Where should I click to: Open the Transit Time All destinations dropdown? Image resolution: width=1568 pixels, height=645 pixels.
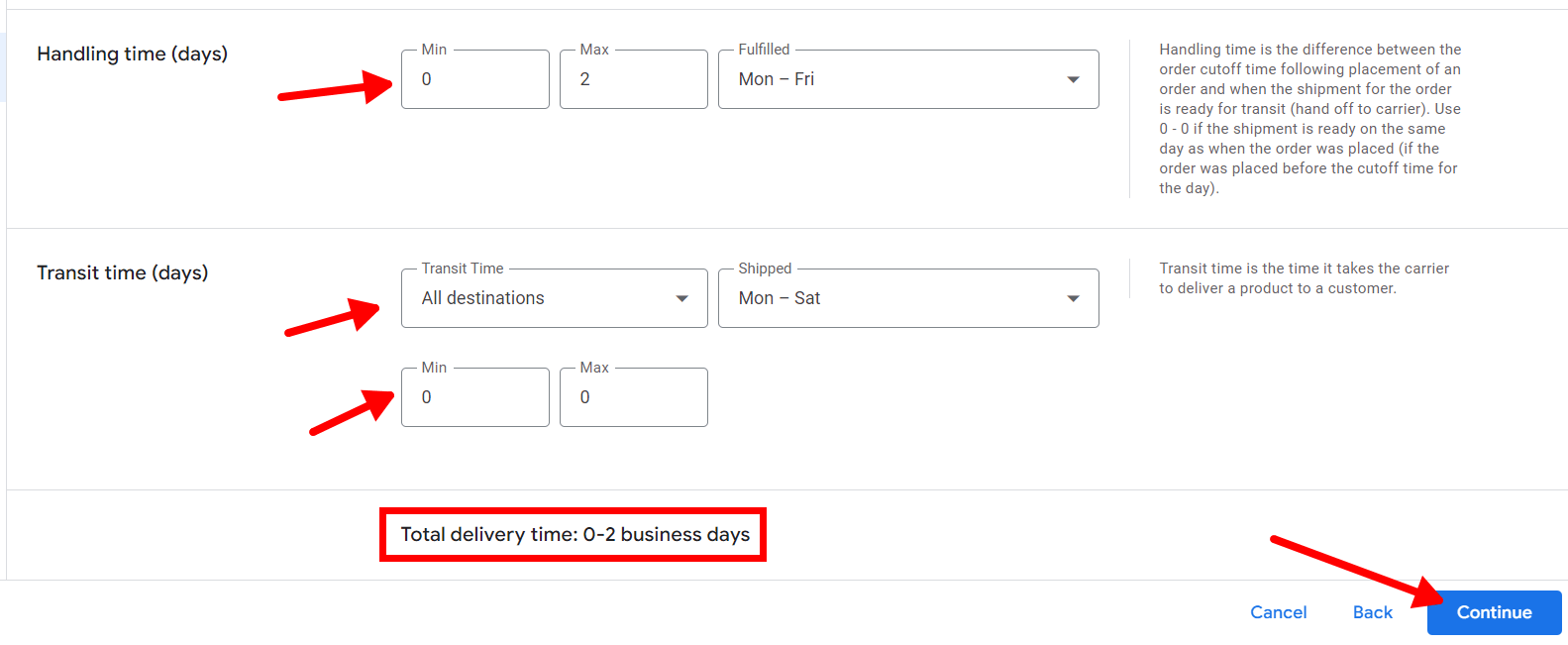[540, 298]
